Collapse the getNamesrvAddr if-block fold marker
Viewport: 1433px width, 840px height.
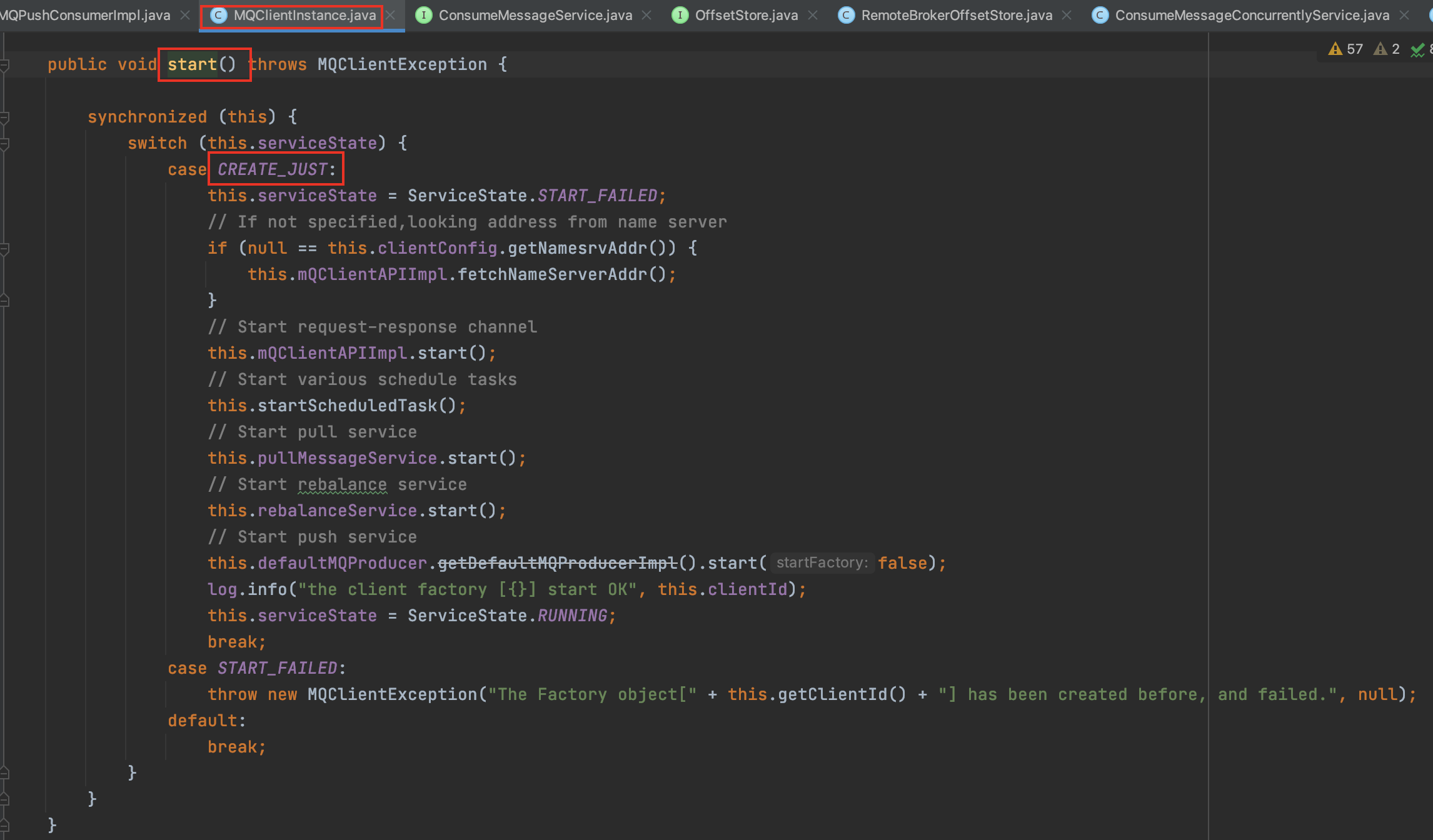pos(4,248)
